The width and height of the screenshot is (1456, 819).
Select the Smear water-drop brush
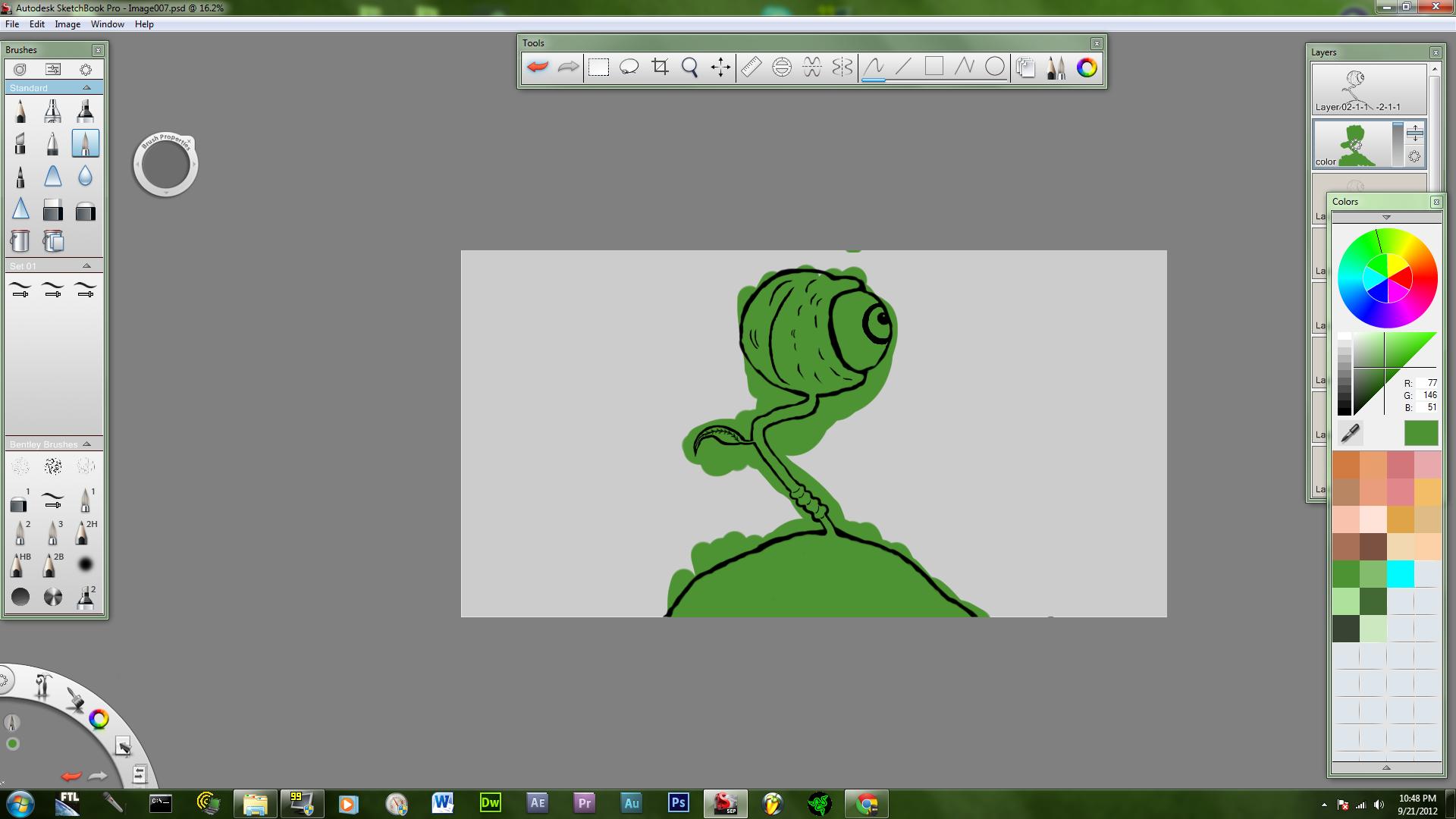[x=85, y=177]
